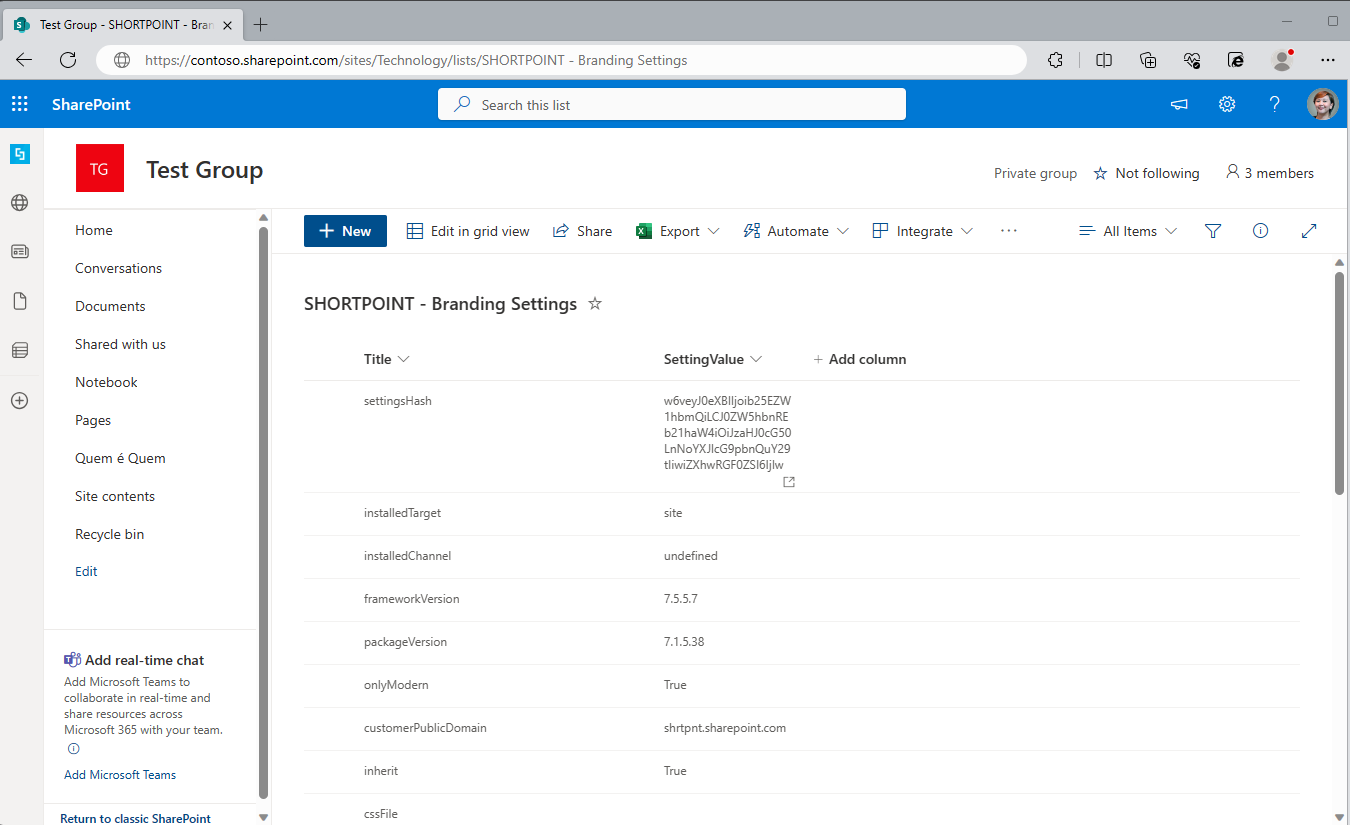Image resolution: width=1350 pixels, height=825 pixels.
Task: Open browser Collections icon
Action: pyautogui.click(x=1148, y=60)
